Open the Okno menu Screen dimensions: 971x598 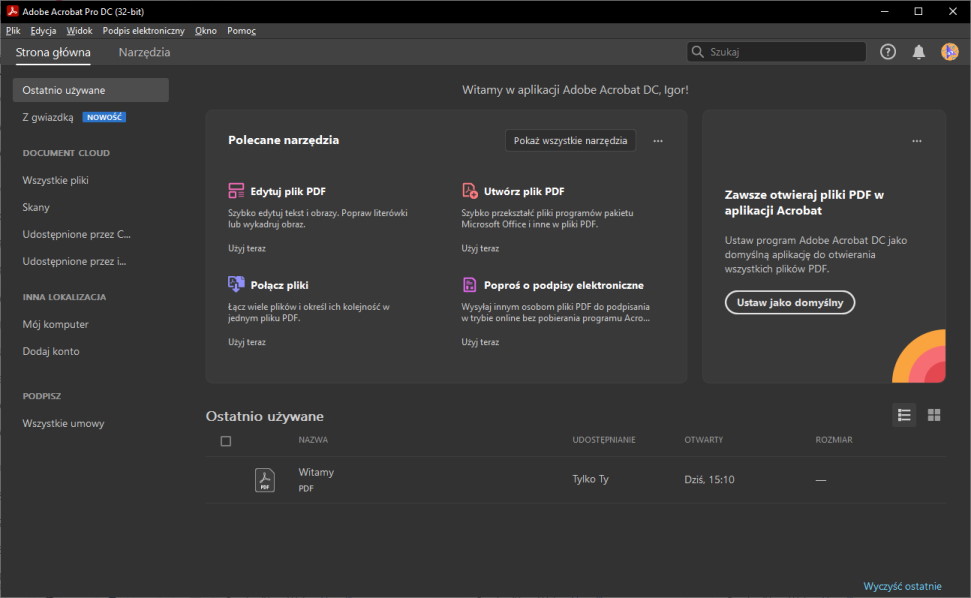(x=206, y=30)
